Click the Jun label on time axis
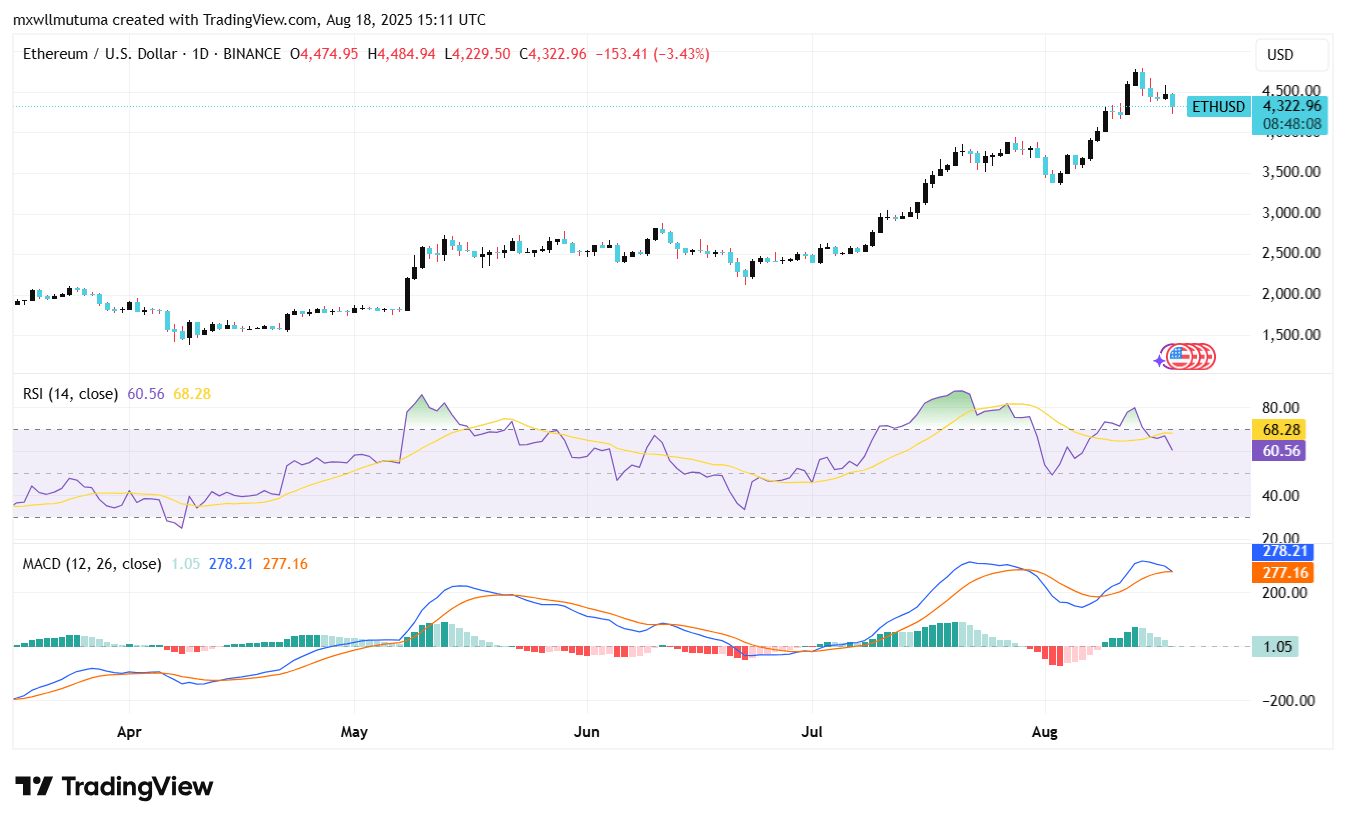This screenshot has height=824, width=1346. point(586,732)
